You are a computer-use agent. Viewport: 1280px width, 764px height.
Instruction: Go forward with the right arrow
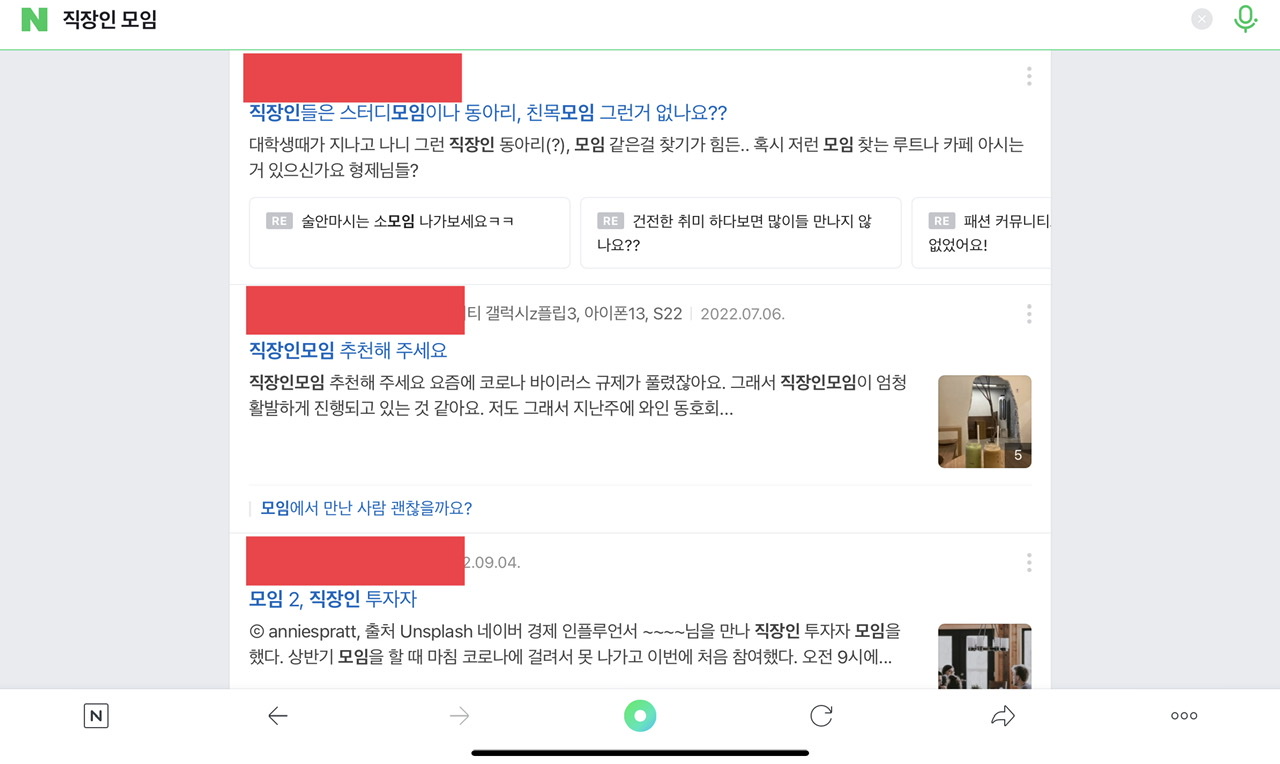pos(460,716)
